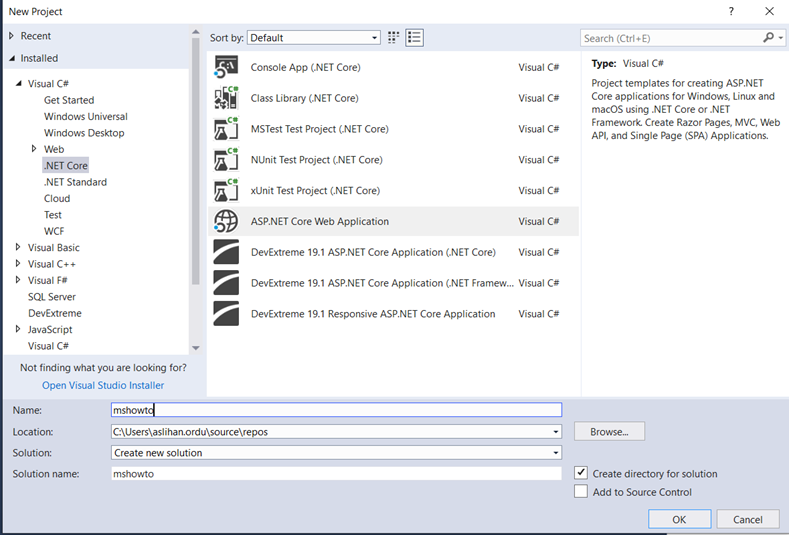
Task: Select 'MSTest Test Project (.NET Core)' text
Action: click(x=320, y=129)
